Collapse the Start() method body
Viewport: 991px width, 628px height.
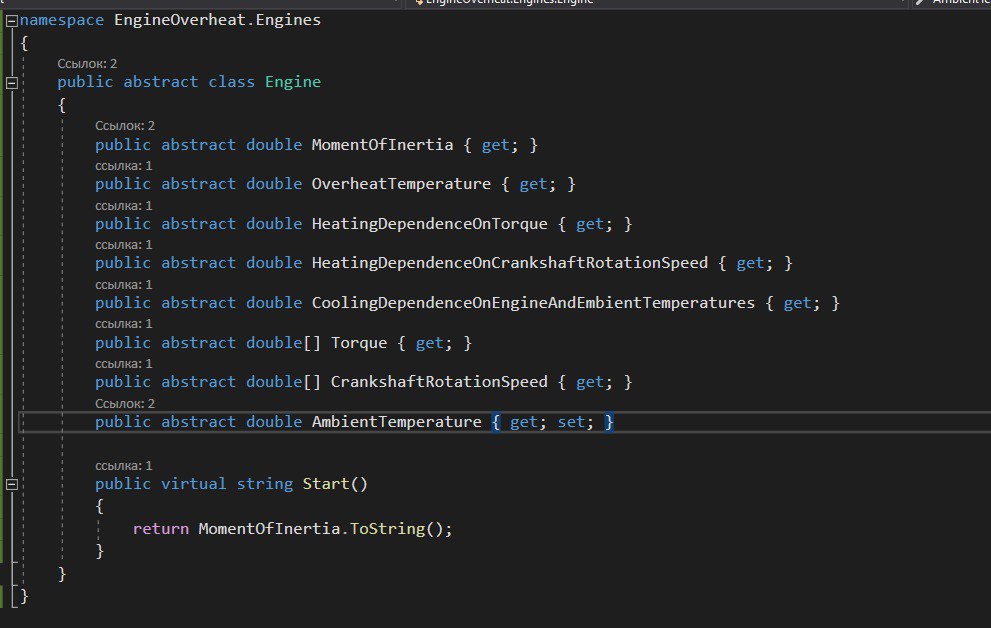[11, 485]
